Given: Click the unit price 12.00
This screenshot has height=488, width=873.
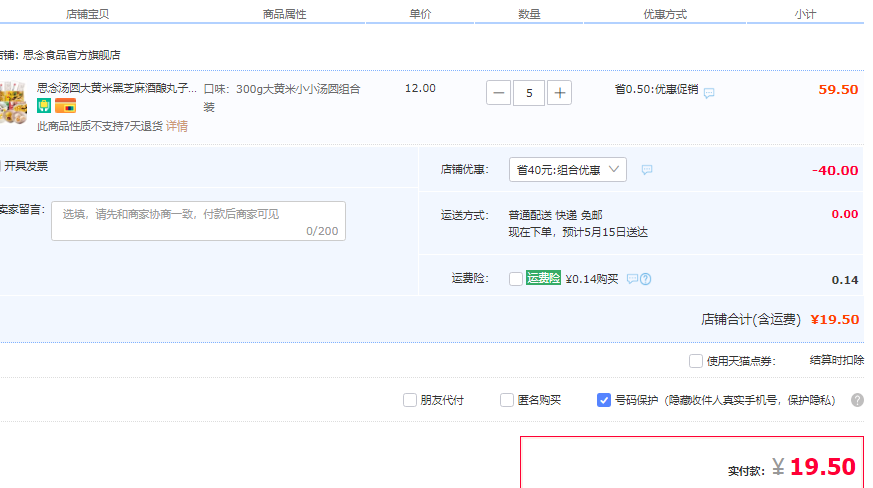Looking at the screenshot, I should point(420,89).
